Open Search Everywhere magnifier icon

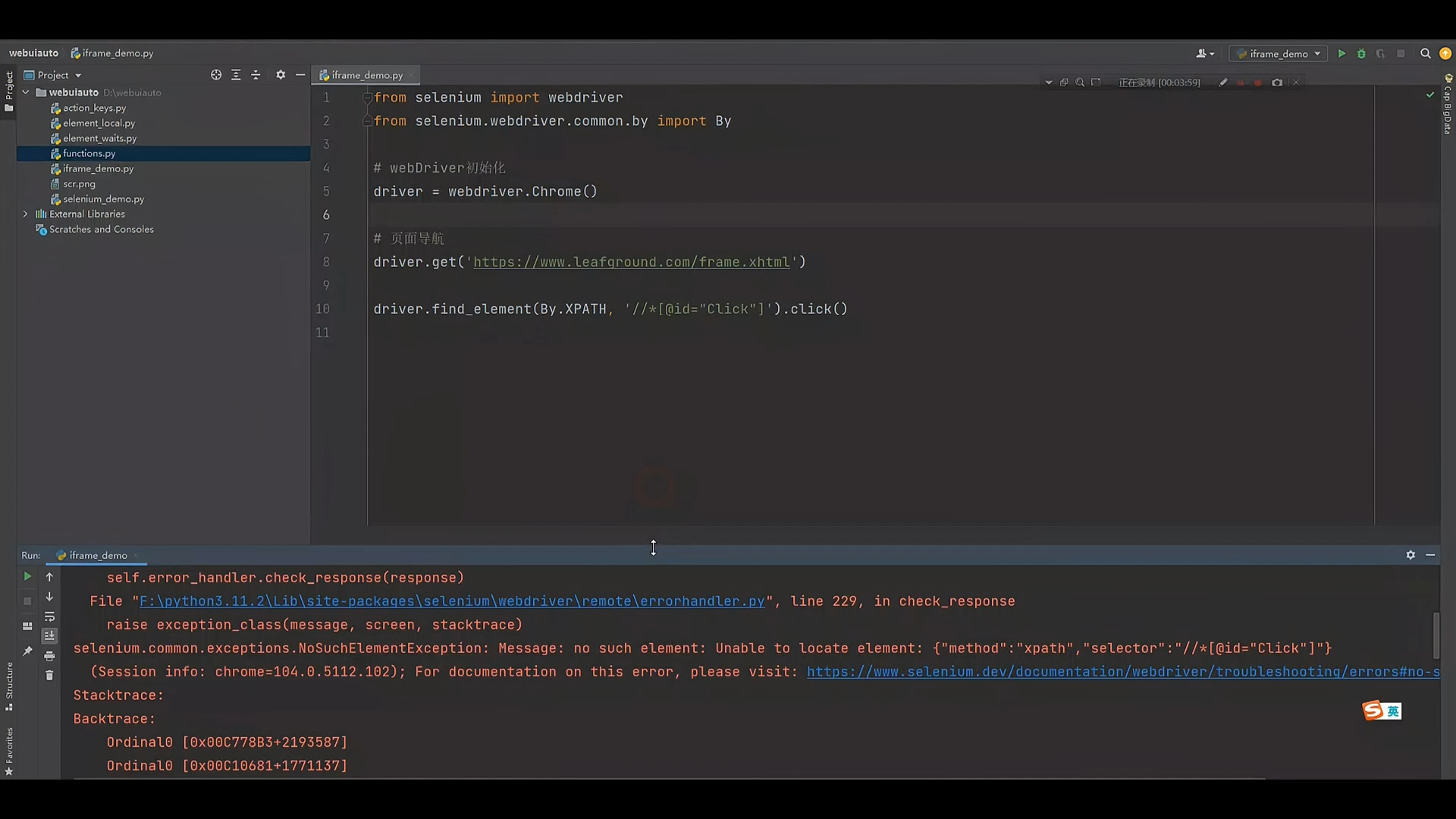pyautogui.click(x=1425, y=54)
